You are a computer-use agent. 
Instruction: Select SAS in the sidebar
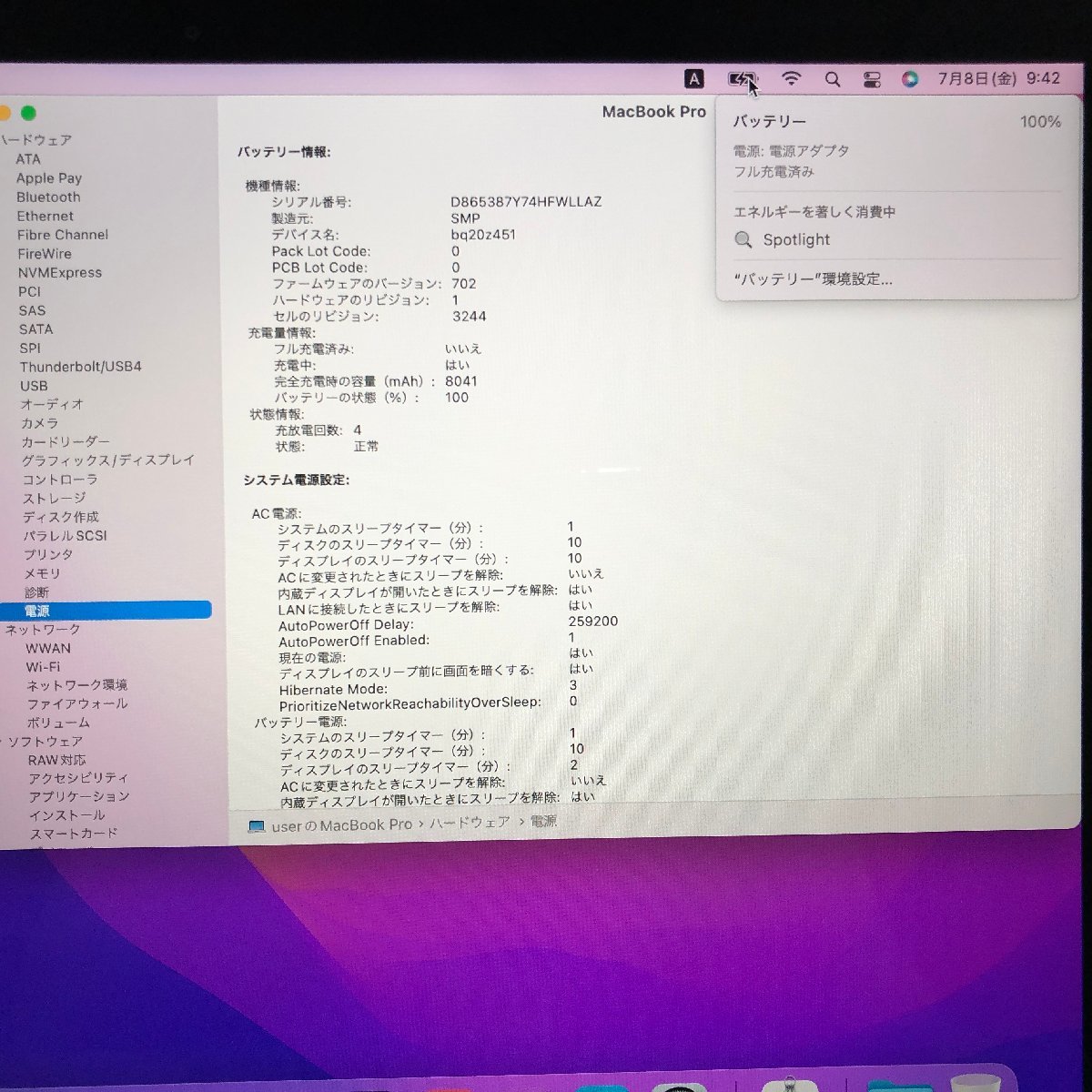[x=32, y=310]
